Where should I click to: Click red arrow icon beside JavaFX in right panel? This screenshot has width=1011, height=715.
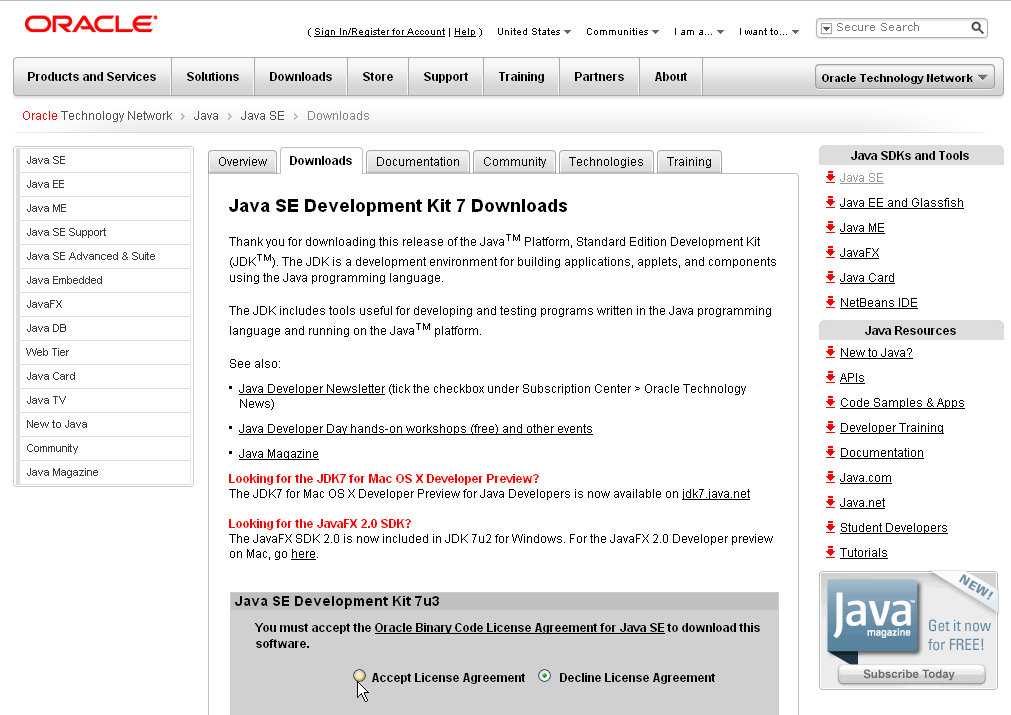click(x=830, y=253)
